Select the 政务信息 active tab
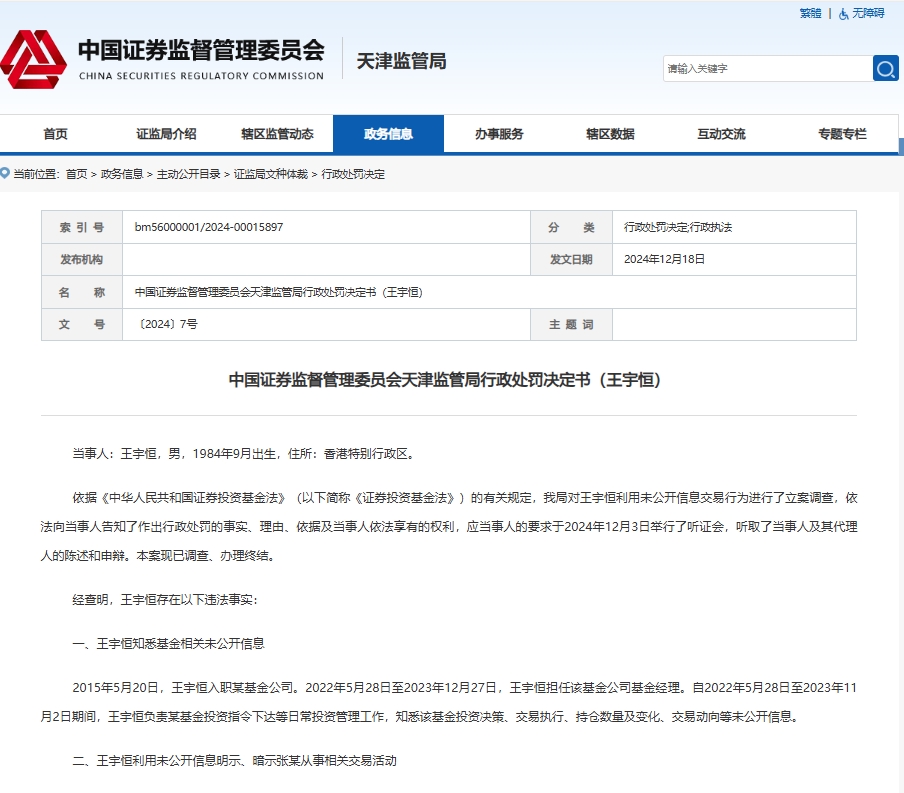 (388, 134)
